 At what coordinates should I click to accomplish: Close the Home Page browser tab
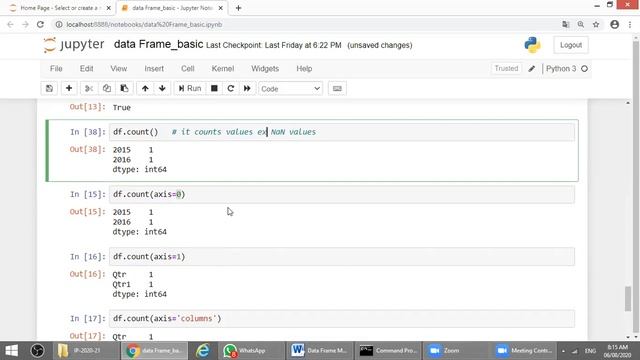pyautogui.click(x=109, y=8)
